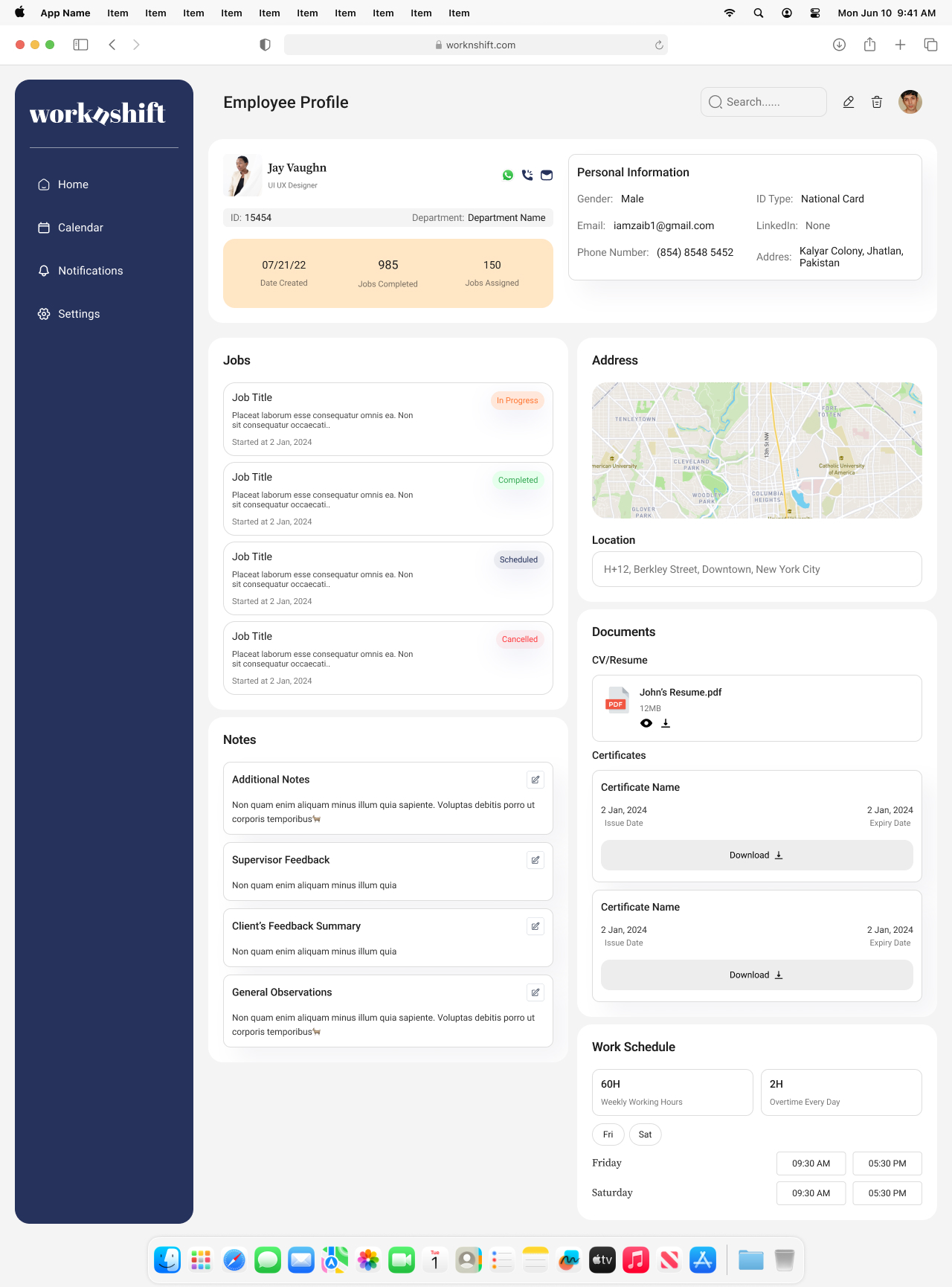Select the Fri day chip
The width and height of the screenshot is (952, 1287).
(608, 1134)
